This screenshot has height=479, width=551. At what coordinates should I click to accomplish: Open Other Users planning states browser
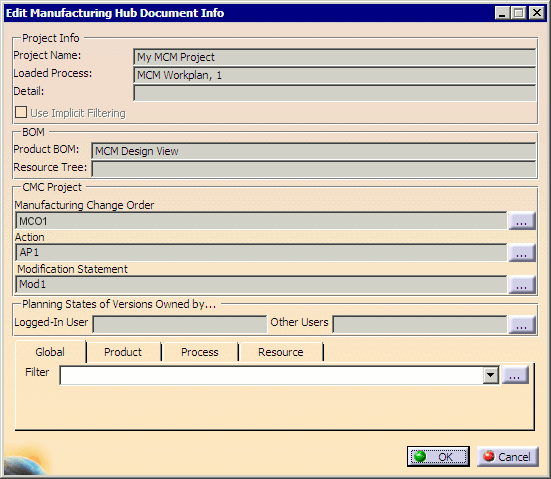(522, 324)
